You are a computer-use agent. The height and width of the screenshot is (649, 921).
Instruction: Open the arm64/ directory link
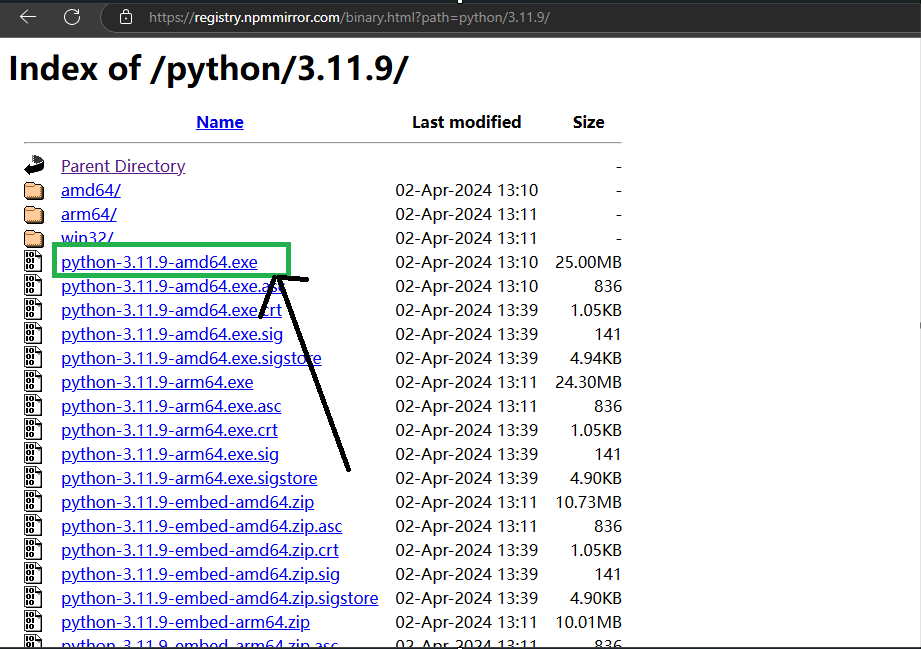89,214
